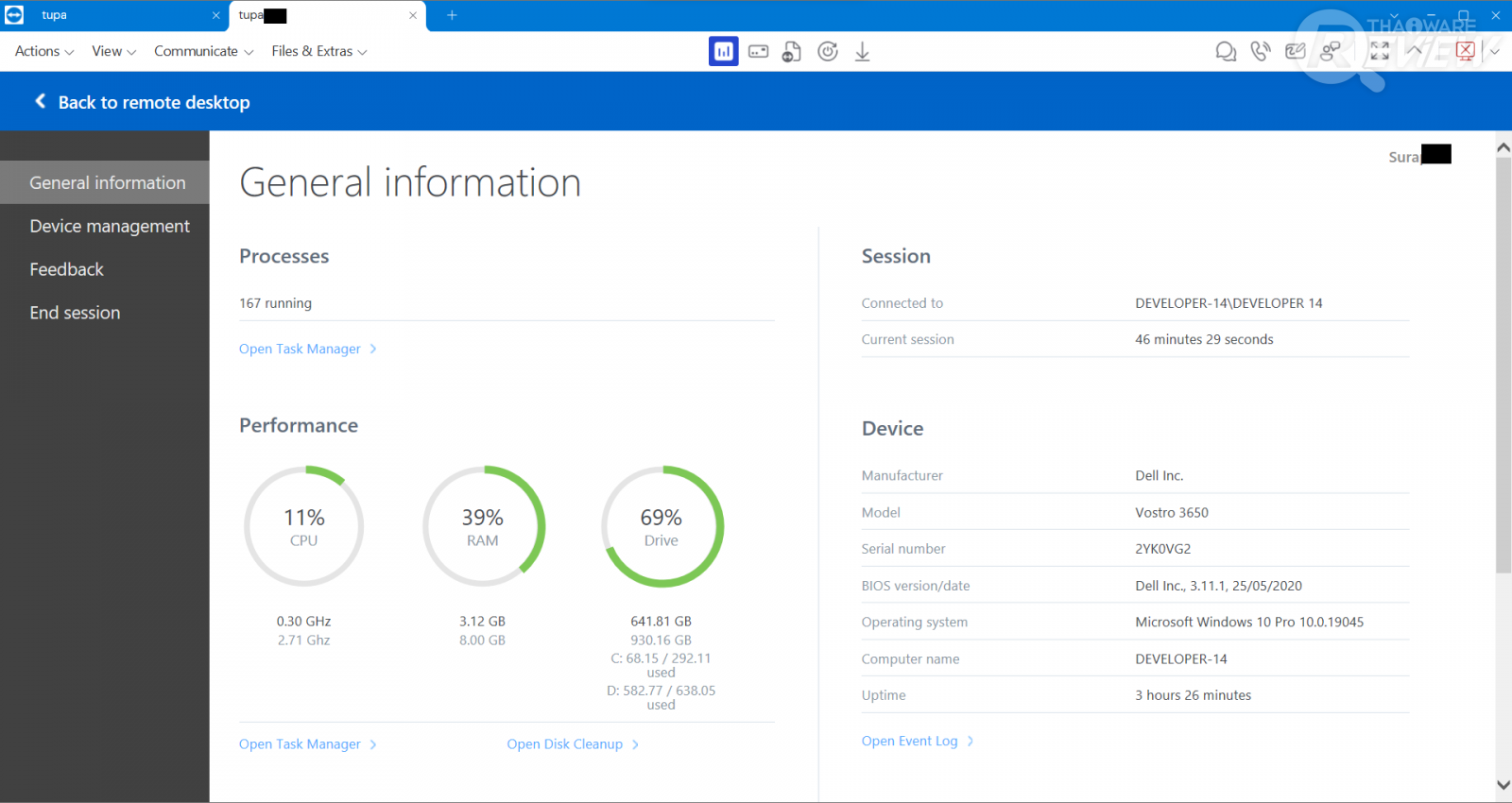Click the 'General information' page heading

410,182
